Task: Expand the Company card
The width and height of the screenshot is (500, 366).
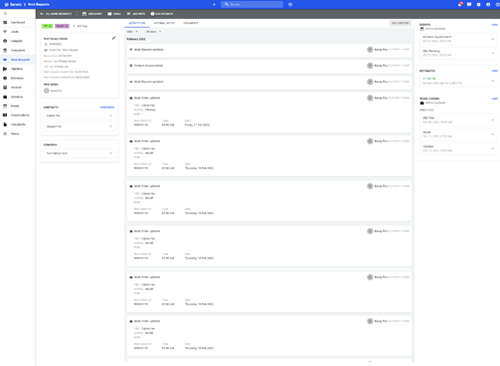Action: tap(80, 153)
